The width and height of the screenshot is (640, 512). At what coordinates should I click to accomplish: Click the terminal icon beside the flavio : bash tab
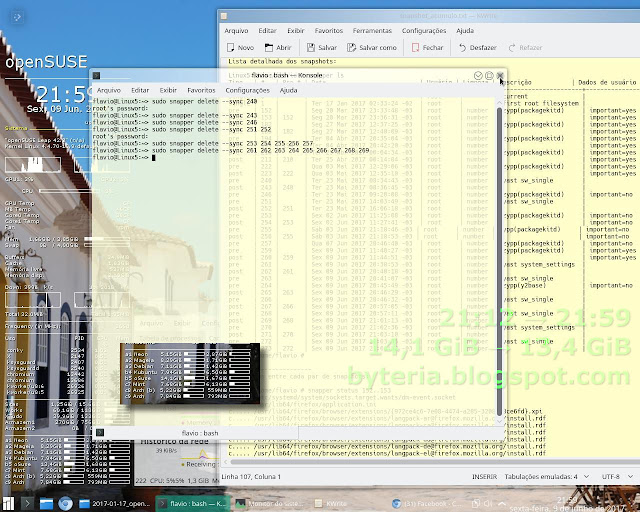click(100, 433)
